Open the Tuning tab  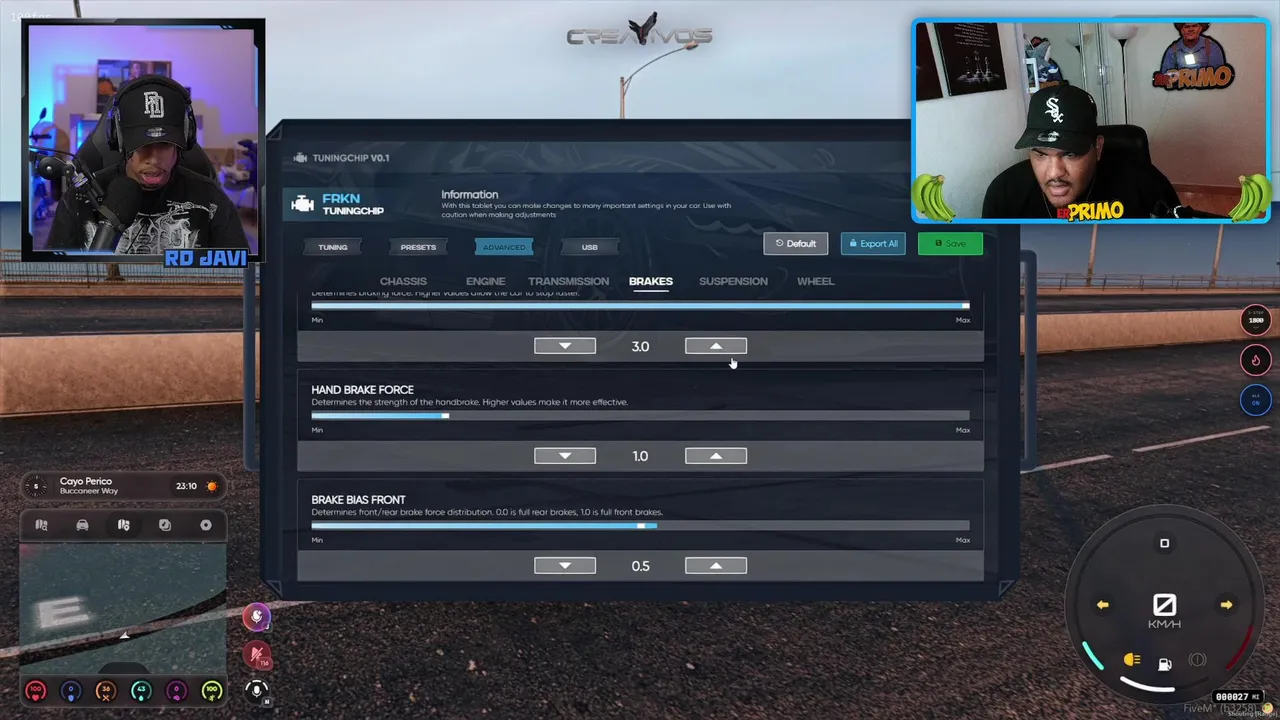pos(333,247)
